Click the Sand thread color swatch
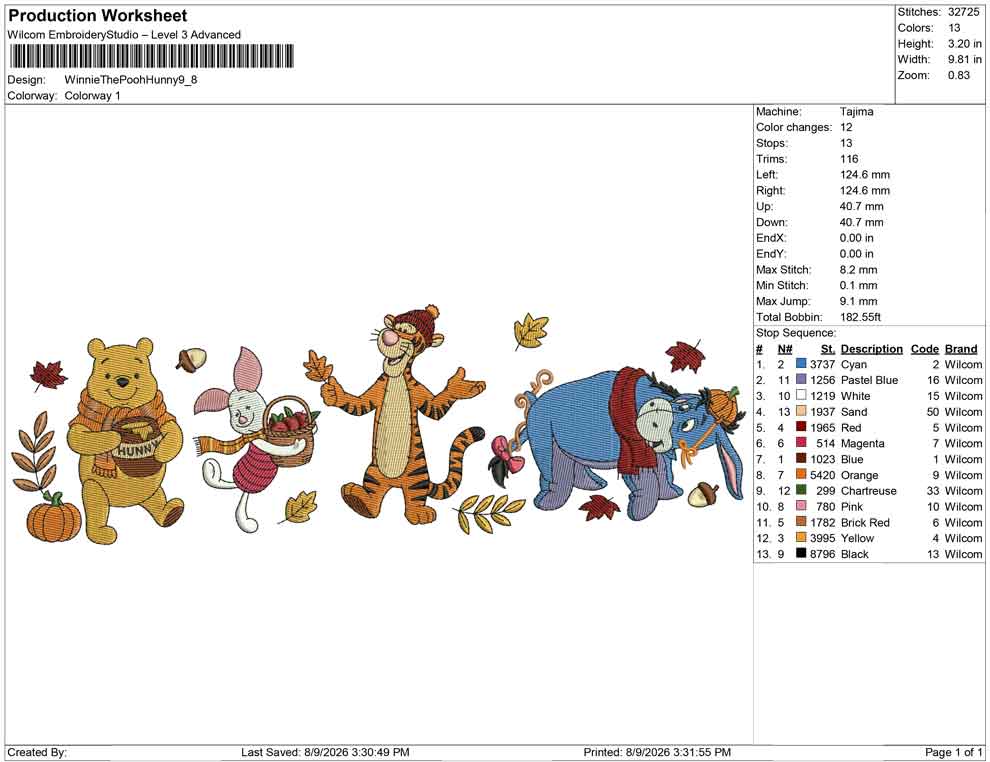 (801, 411)
